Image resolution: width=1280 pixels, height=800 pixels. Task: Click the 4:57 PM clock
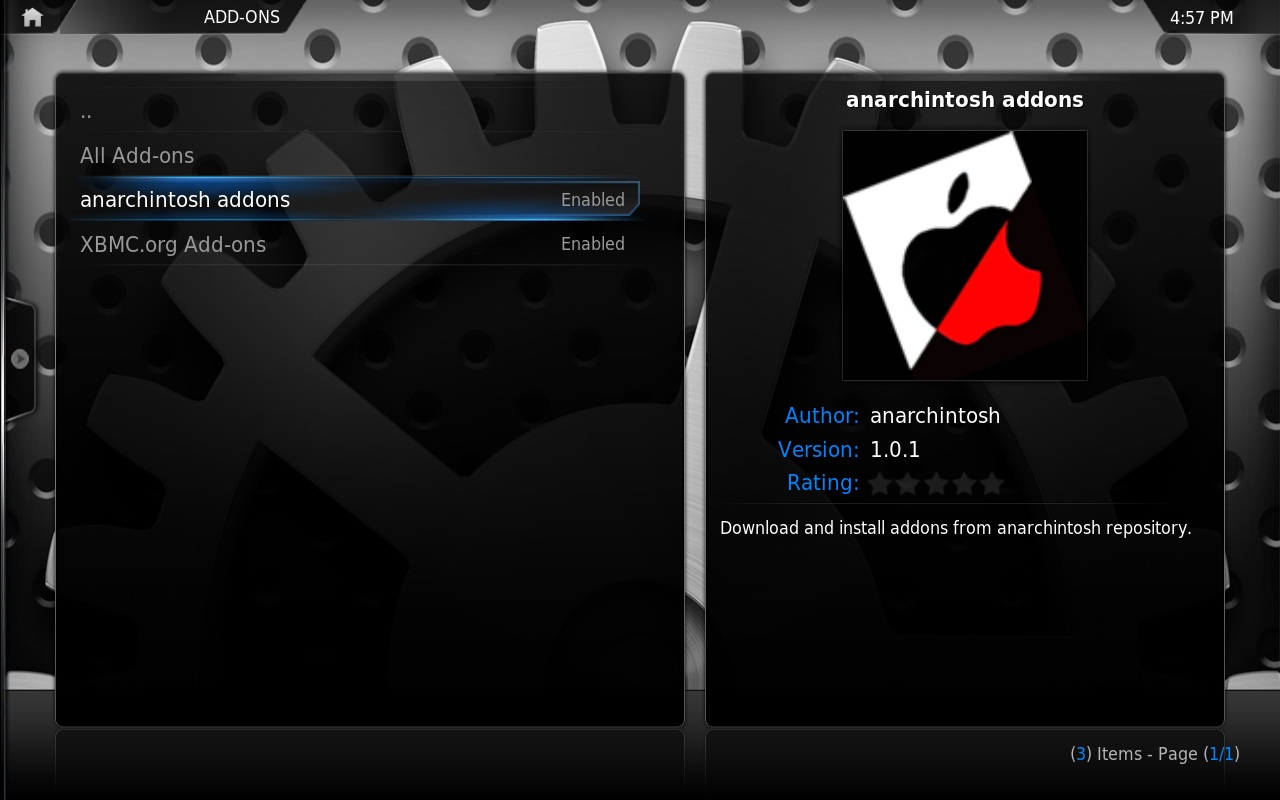tap(1201, 18)
